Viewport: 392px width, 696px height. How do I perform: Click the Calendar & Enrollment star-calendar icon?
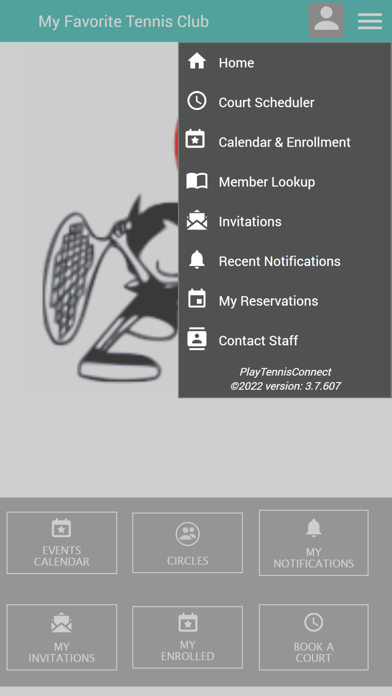pos(195,139)
